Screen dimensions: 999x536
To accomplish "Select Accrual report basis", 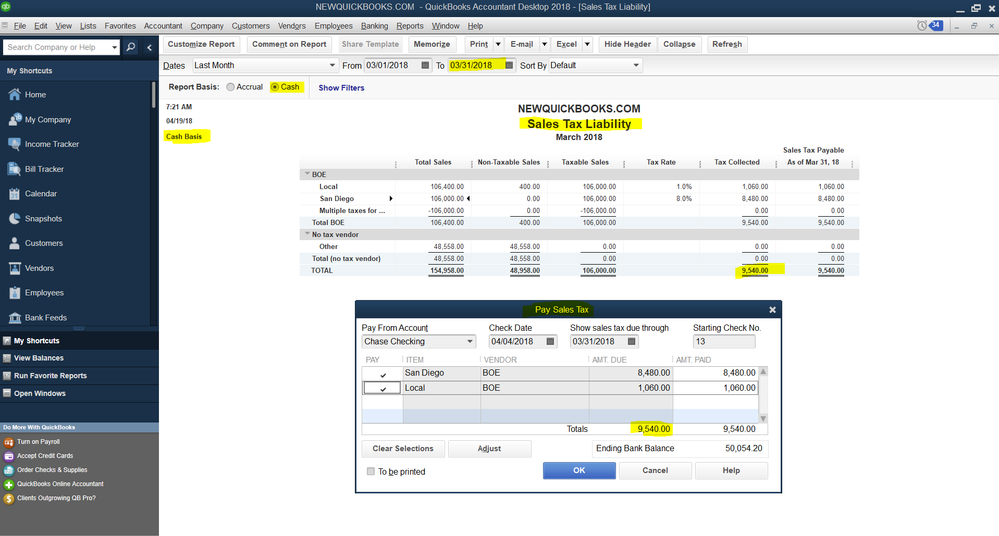I will 231,87.
